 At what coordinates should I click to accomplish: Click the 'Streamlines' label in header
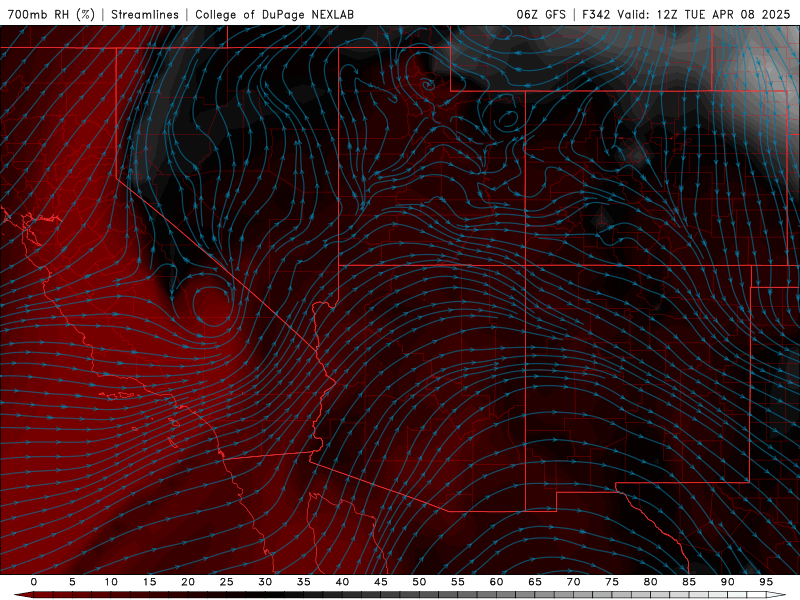pyautogui.click(x=145, y=14)
